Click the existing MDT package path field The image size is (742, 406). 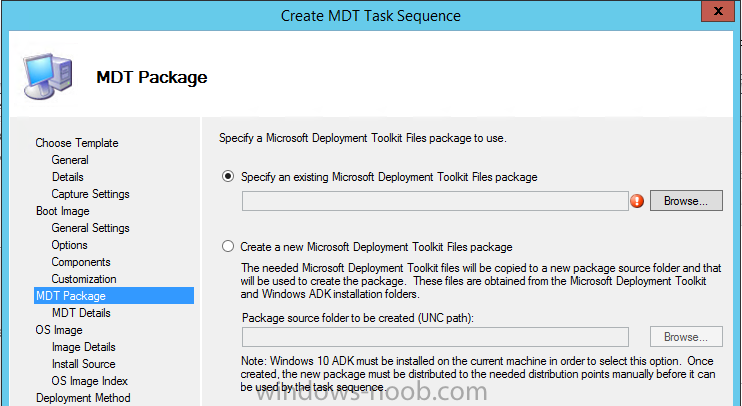click(435, 201)
